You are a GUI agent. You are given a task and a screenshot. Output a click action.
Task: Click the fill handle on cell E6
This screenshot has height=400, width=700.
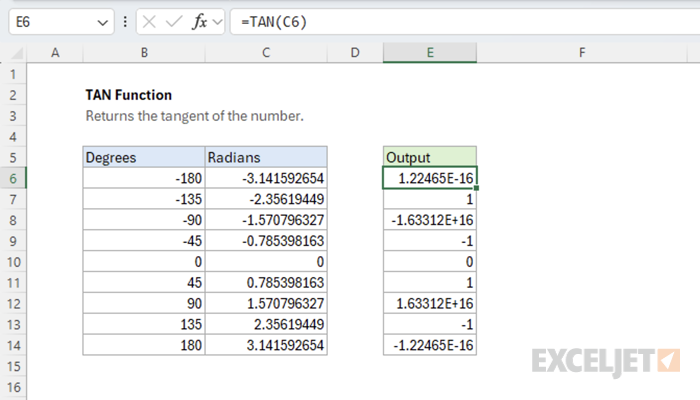click(476, 188)
